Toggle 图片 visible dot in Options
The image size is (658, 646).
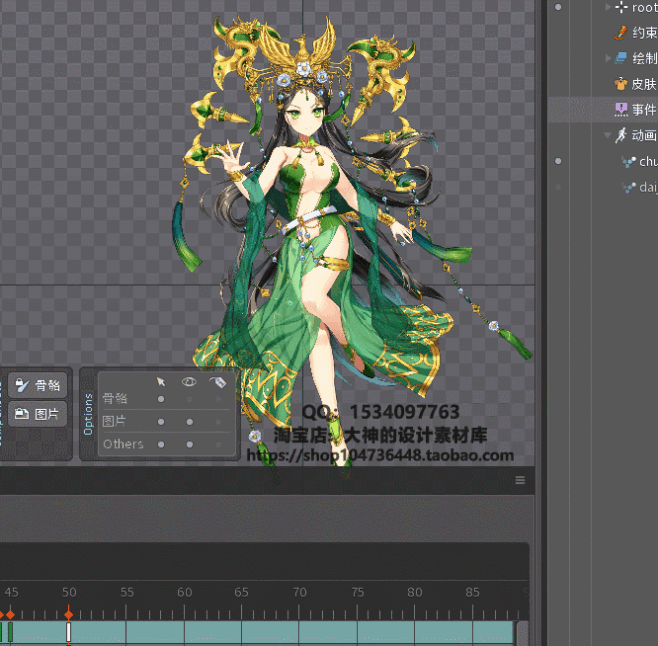(x=190, y=421)
